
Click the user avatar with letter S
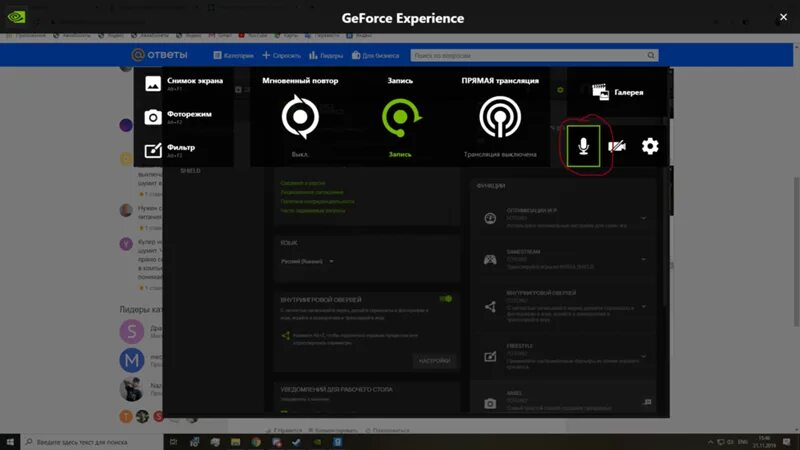click(x=132, y=332)
